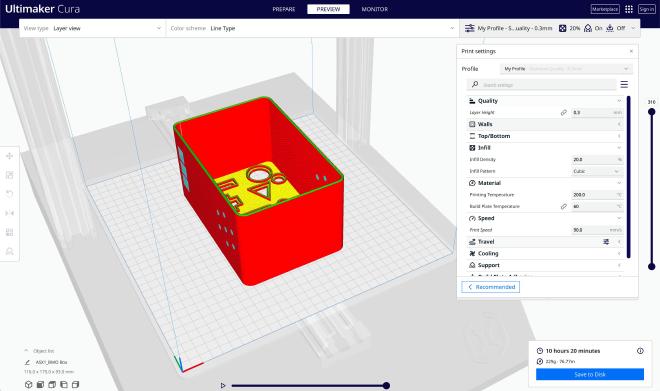
Task: Open the application switcher grid icon
Action: tap(629, 9)
